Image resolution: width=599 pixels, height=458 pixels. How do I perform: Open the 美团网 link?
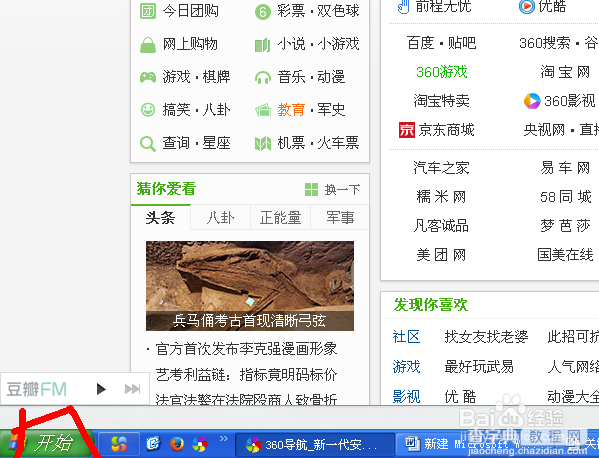pos(442,254)
